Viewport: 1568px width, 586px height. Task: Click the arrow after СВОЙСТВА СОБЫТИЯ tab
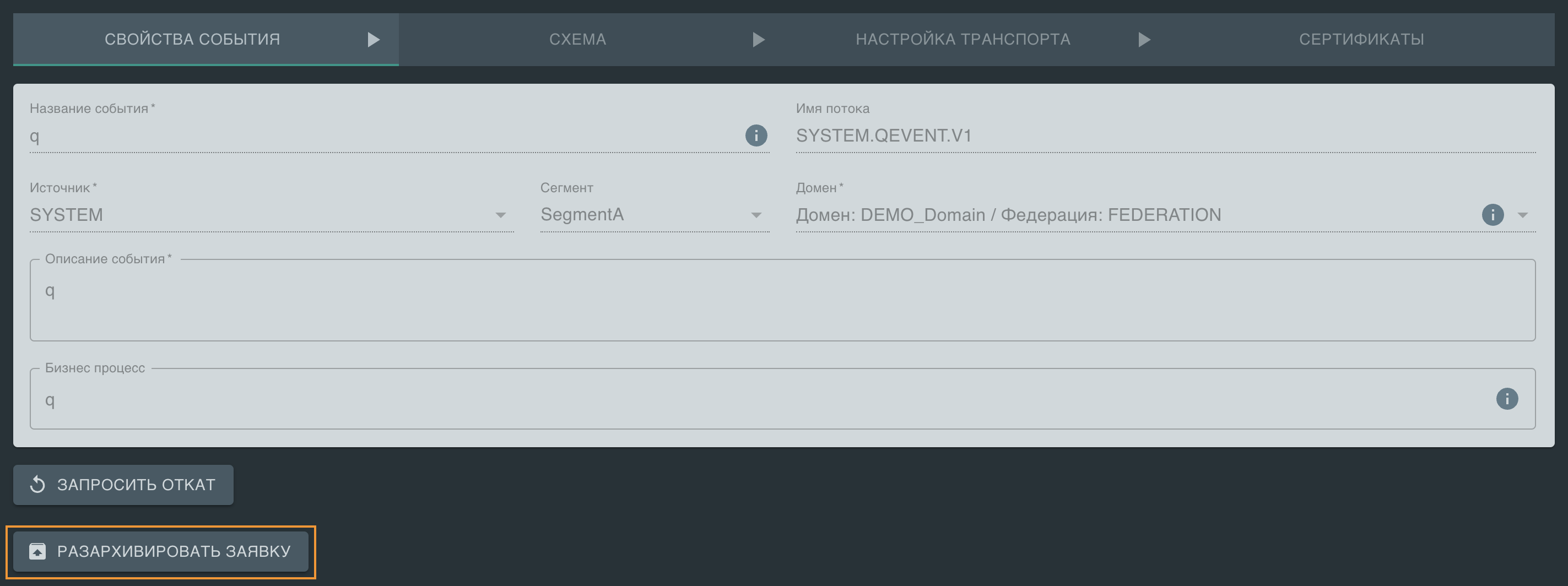pyautogui.click(x=374, y=40)
